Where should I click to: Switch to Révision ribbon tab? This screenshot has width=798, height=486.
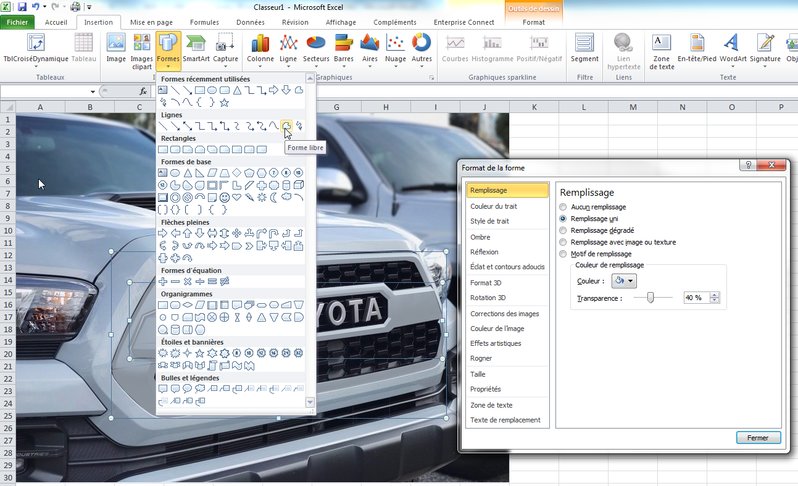click(295, 22)
